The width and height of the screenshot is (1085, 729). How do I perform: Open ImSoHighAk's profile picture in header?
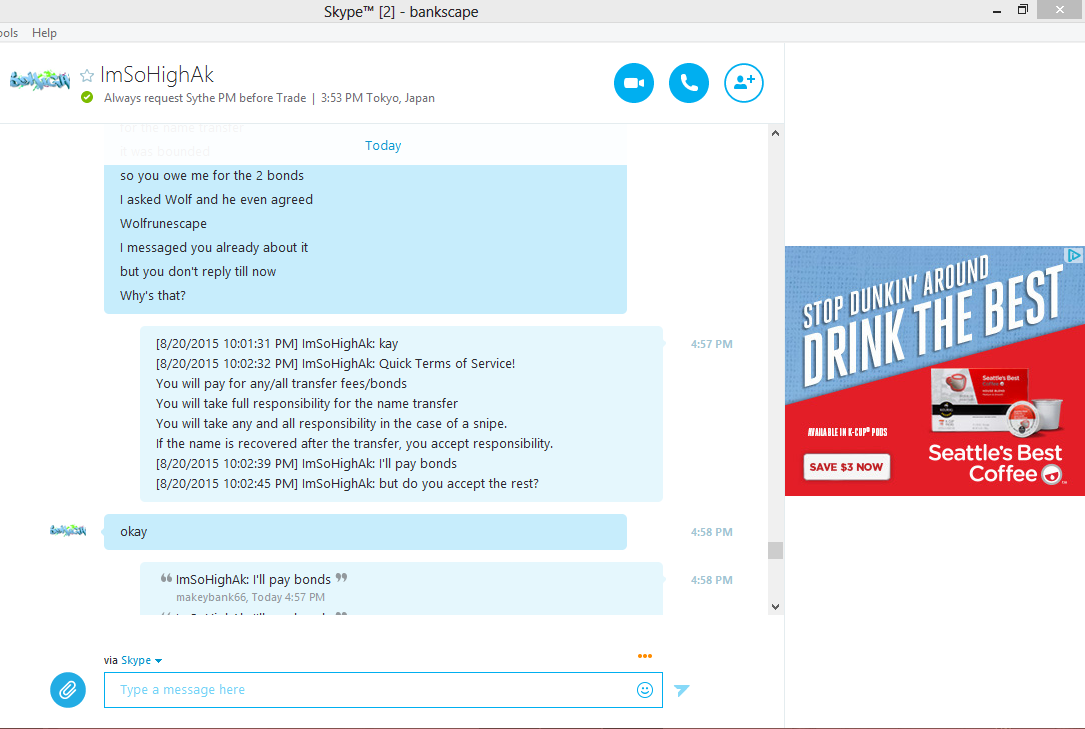(x=40, y=80)
